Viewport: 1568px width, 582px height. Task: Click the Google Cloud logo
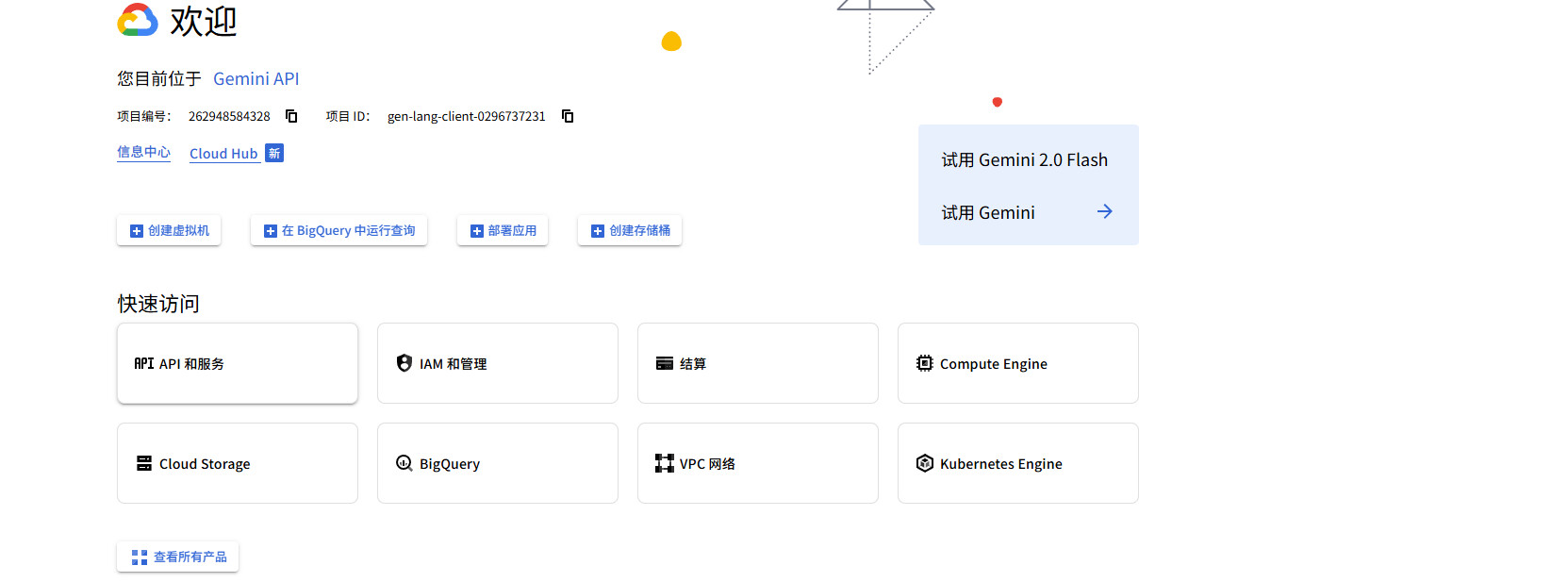point(138,20)
